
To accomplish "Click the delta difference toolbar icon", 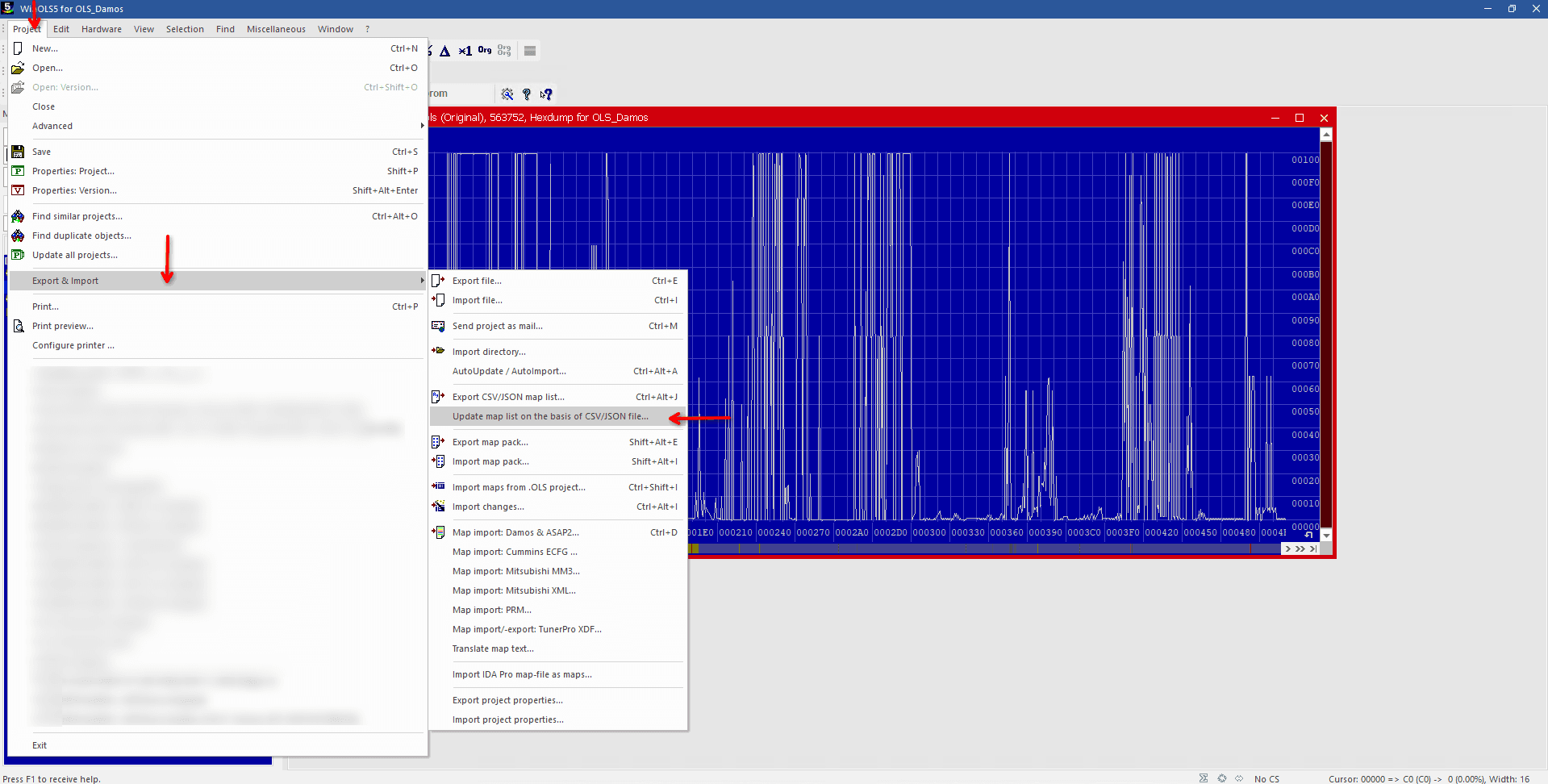I will click(x=444, y=51).
